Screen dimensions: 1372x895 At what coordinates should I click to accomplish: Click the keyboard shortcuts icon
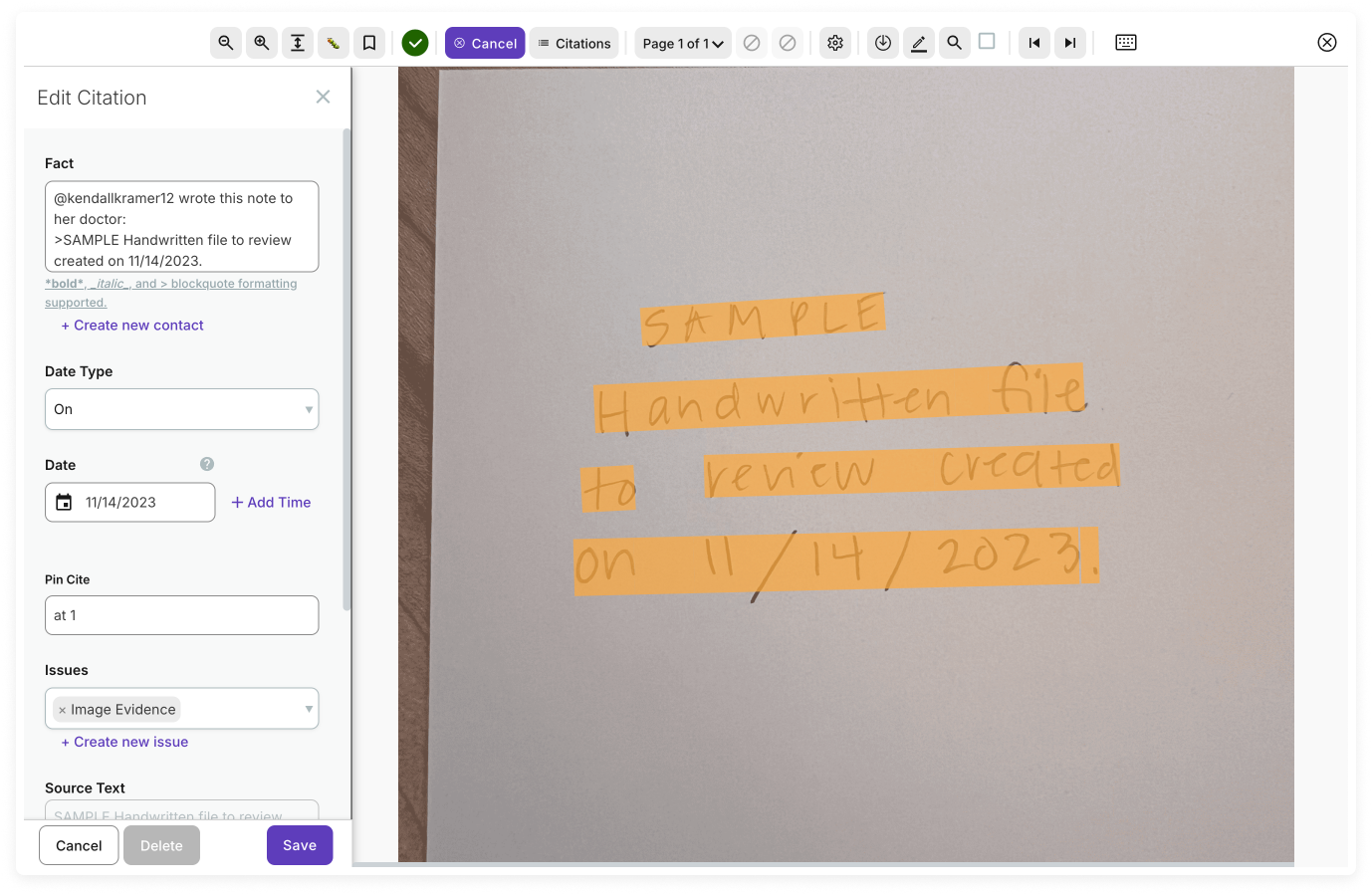point(1126,43)
